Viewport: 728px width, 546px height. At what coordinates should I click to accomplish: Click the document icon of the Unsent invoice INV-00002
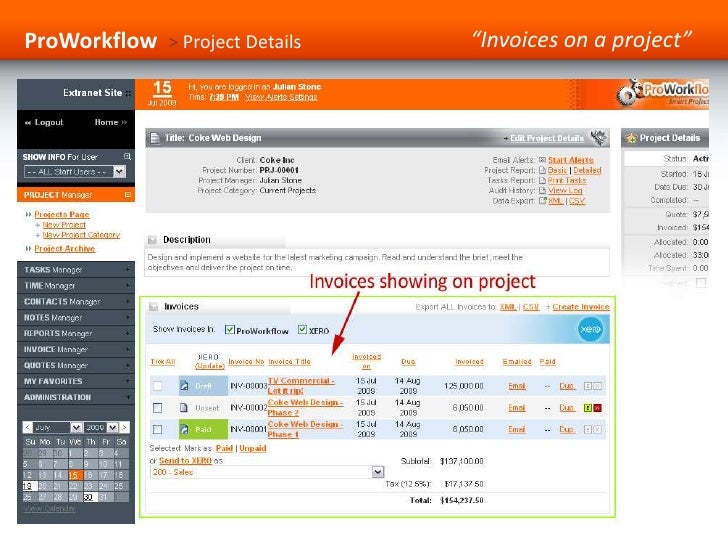[184, 408]
